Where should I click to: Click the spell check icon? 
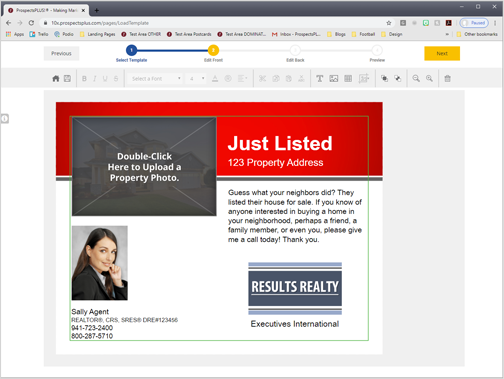coord(301,79)
